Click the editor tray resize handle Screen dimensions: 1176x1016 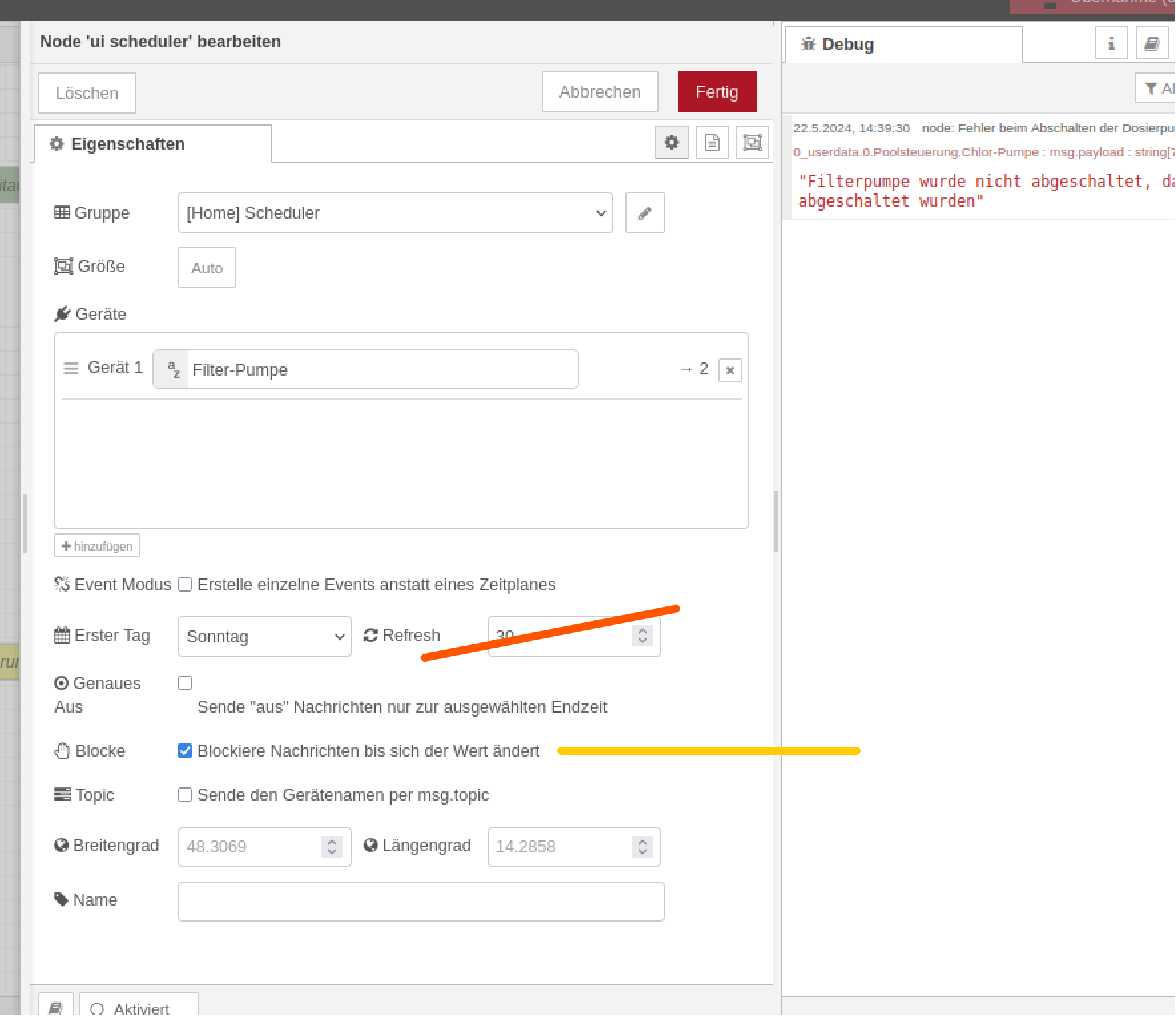click(25, 523)
